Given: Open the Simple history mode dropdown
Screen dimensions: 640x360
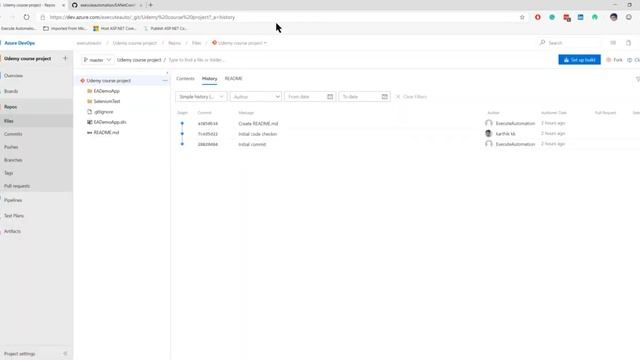Looking at the screenshot, I should [x=201, y=97].
